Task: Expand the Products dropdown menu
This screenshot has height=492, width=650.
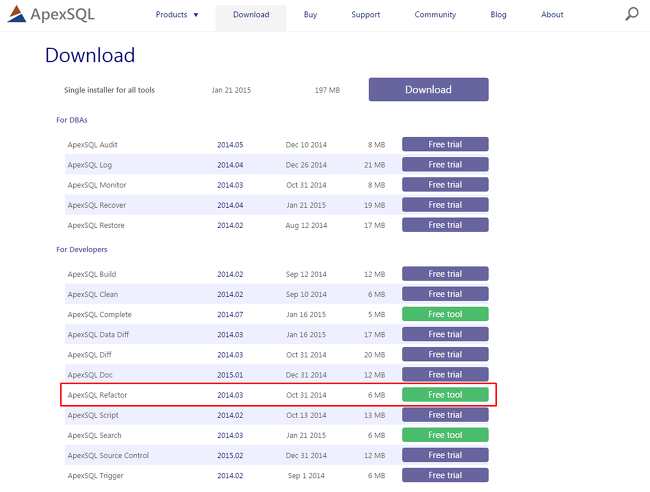Action: point(177,15)
